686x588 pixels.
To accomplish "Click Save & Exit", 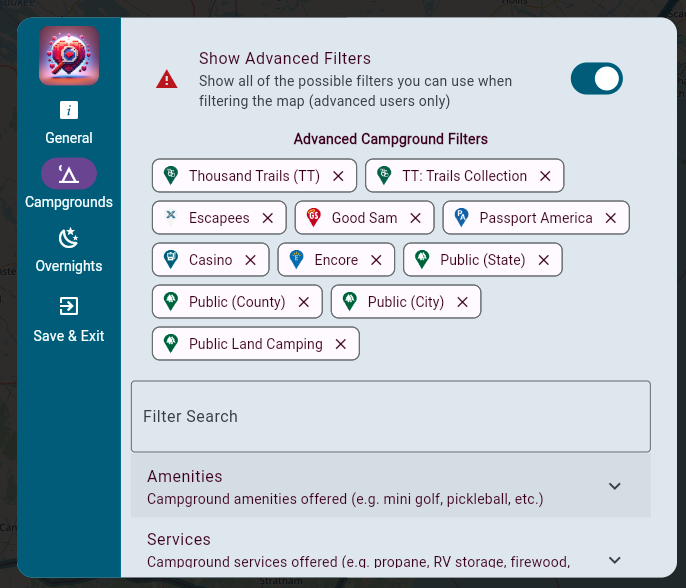I will coord(69,319).
